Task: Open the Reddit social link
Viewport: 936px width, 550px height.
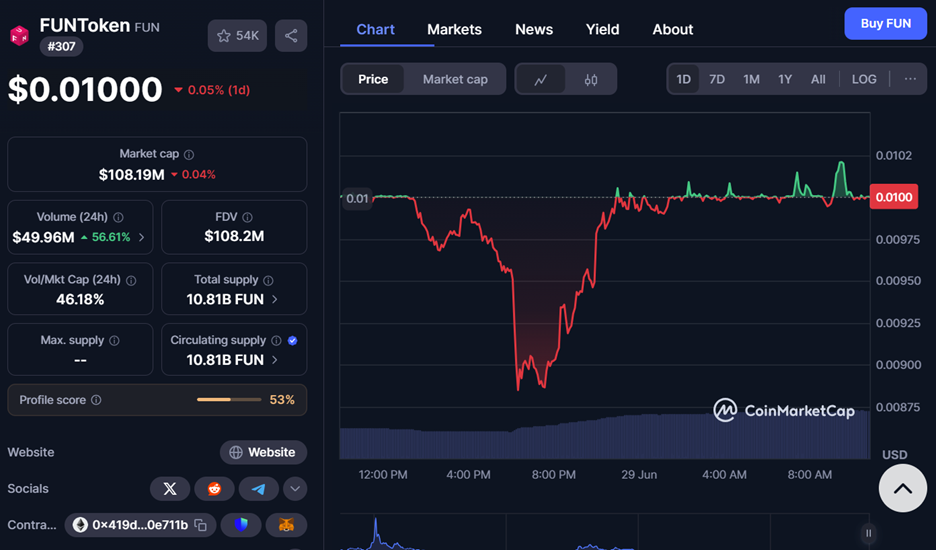Action: tap(214, 489)
